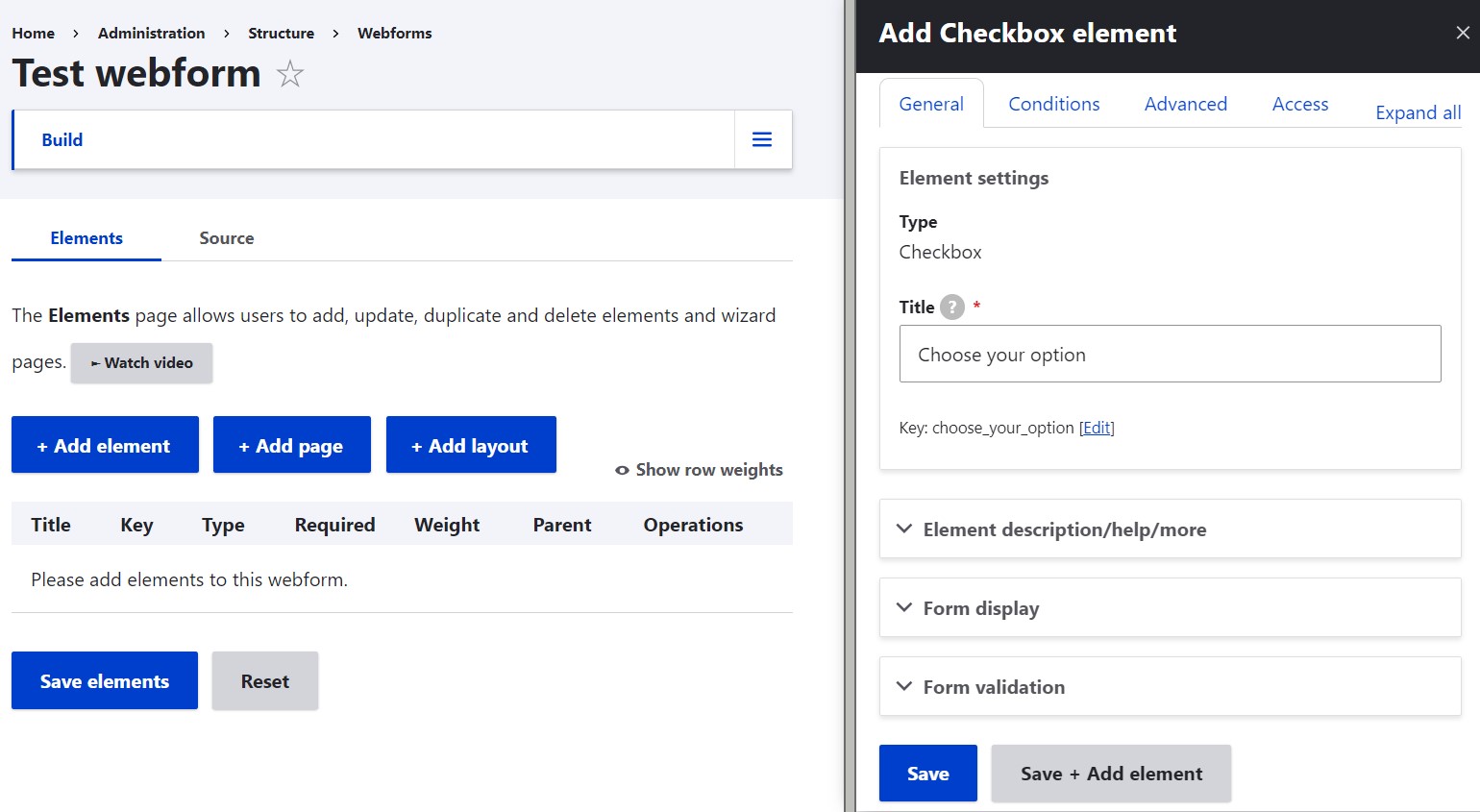This screenshot has height=812, width=1480.
Task: Open the Advanced tab
Action: point(1185,103)
